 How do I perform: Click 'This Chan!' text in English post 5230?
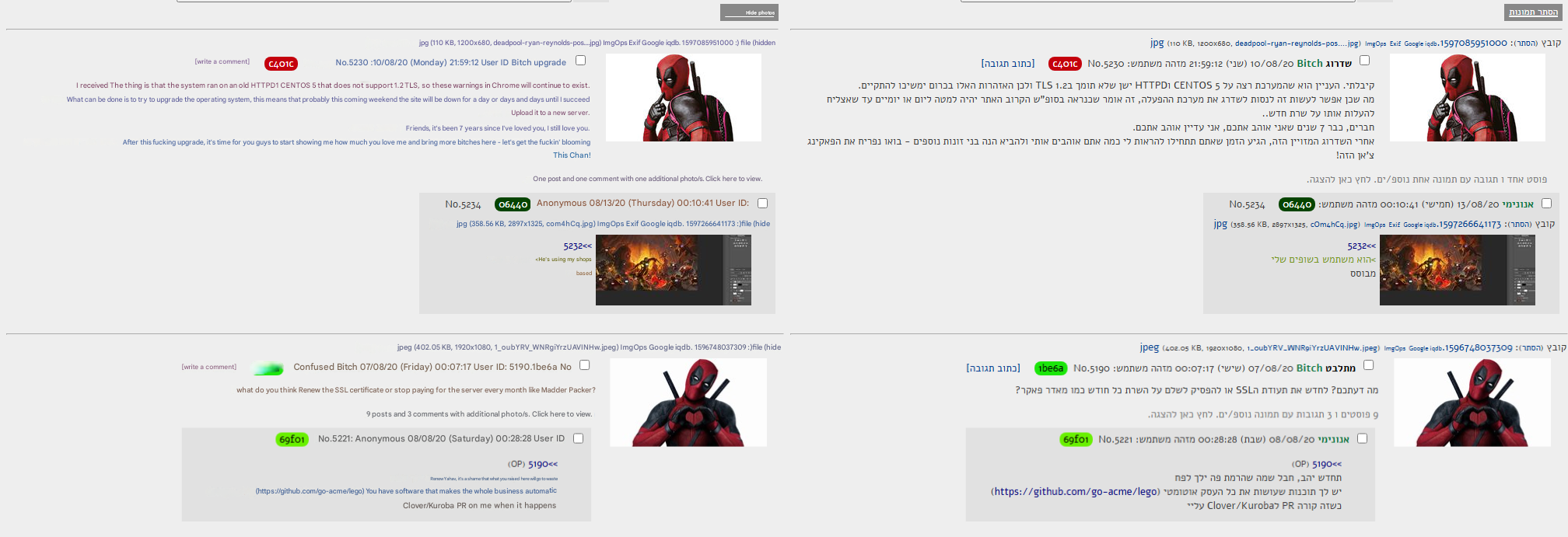(x=572, y=155)
